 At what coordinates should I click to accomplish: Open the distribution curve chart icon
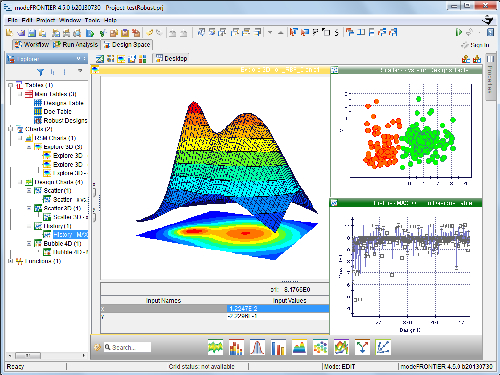coord(257,348)
